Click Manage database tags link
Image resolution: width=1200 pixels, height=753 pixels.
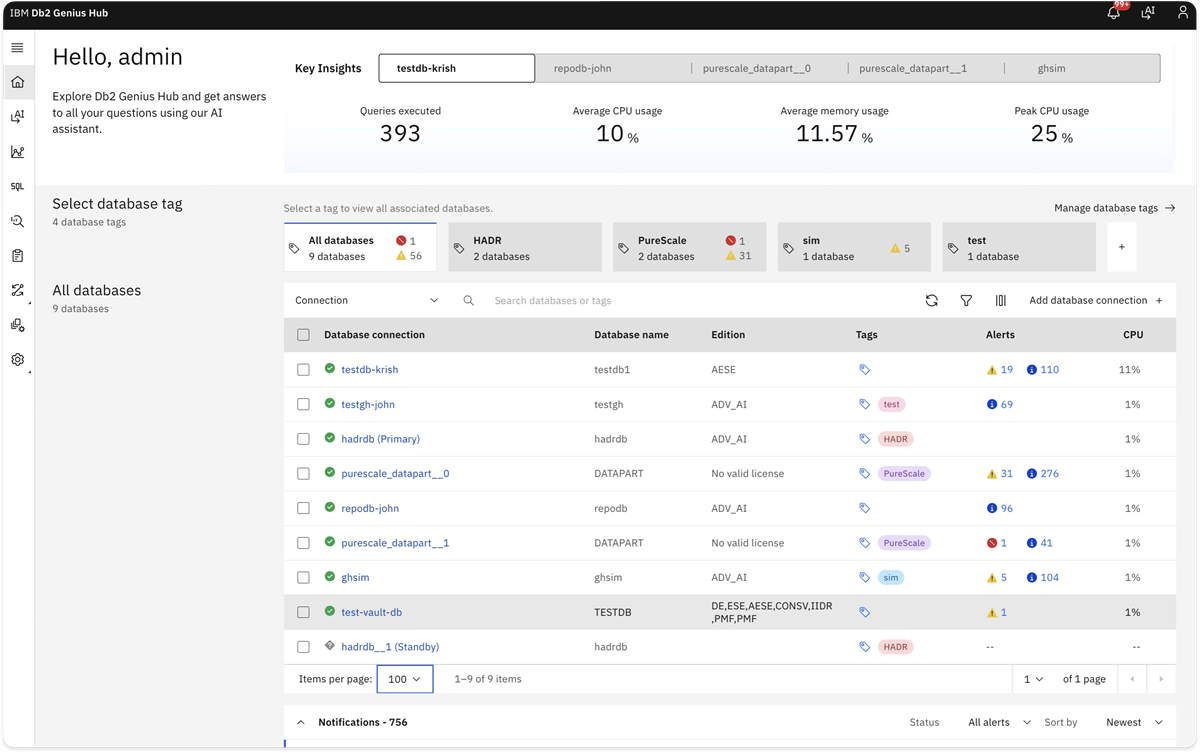1114,208
